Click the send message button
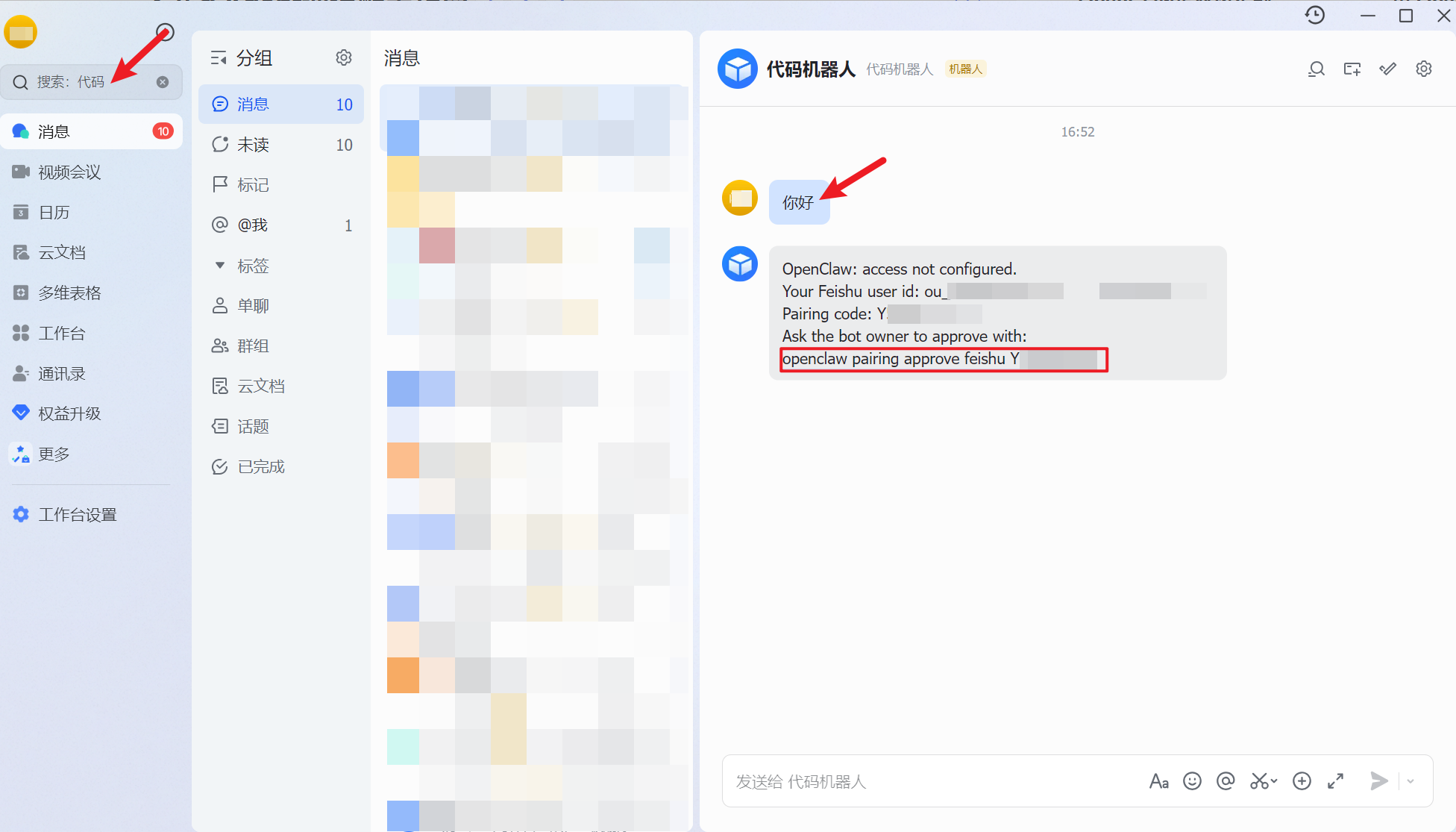Screen dimensions: 1456x832 1379,781
